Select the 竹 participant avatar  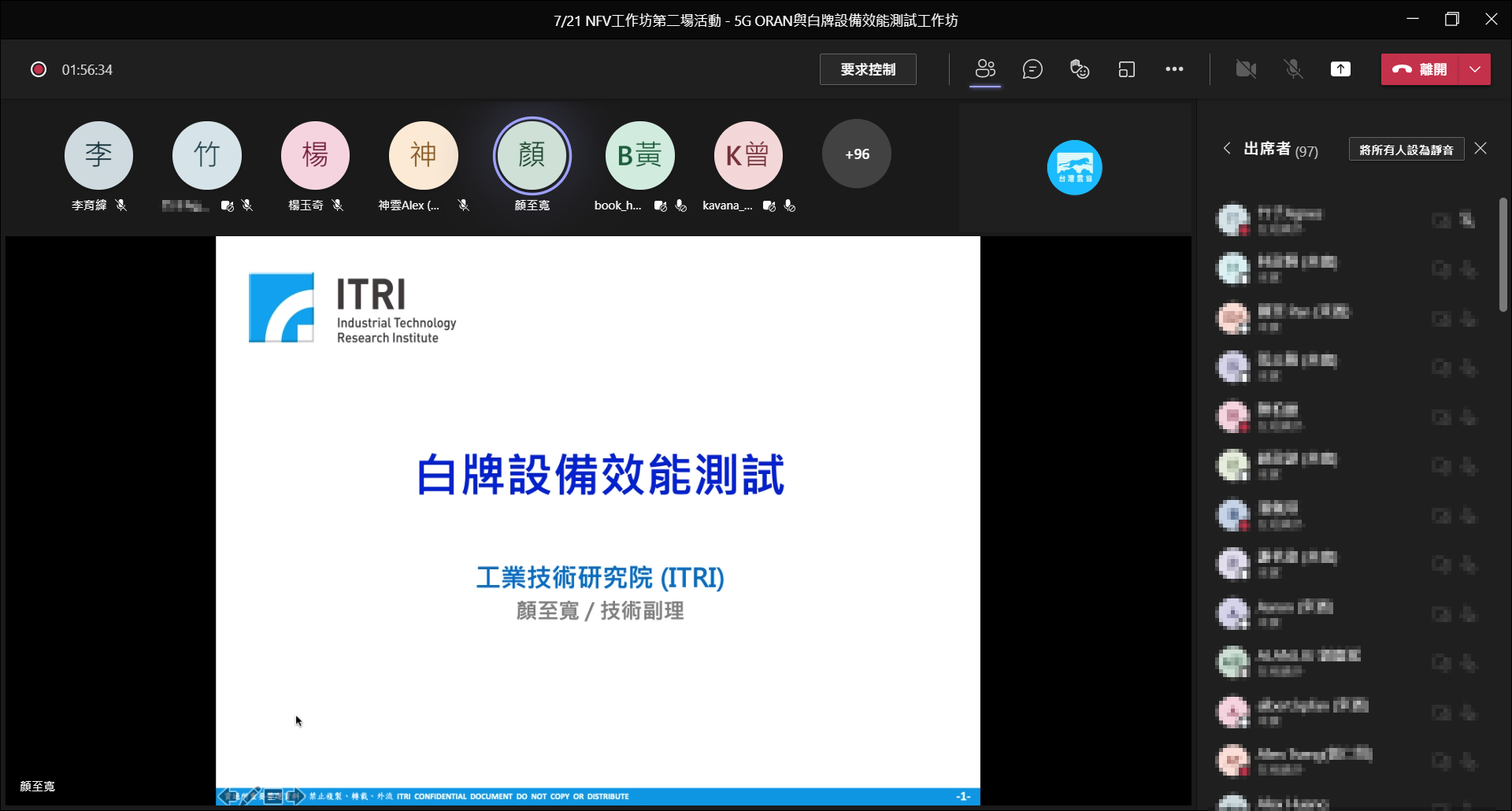(207, 155)
